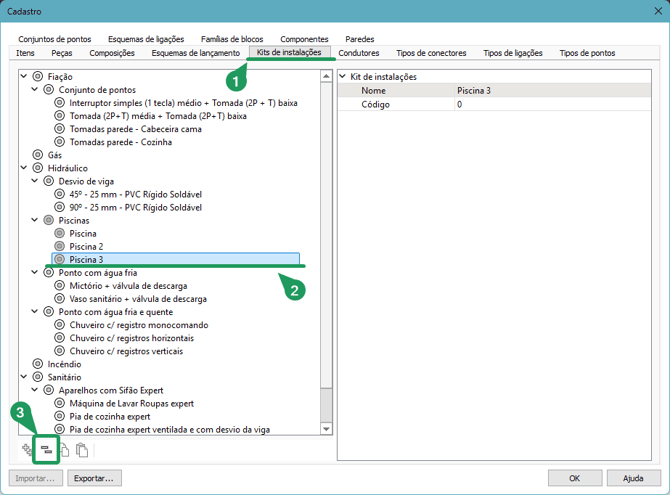Screen dimensions: 670x495
Task: Click the Ajuda button
Action: [x=633, y=478]
